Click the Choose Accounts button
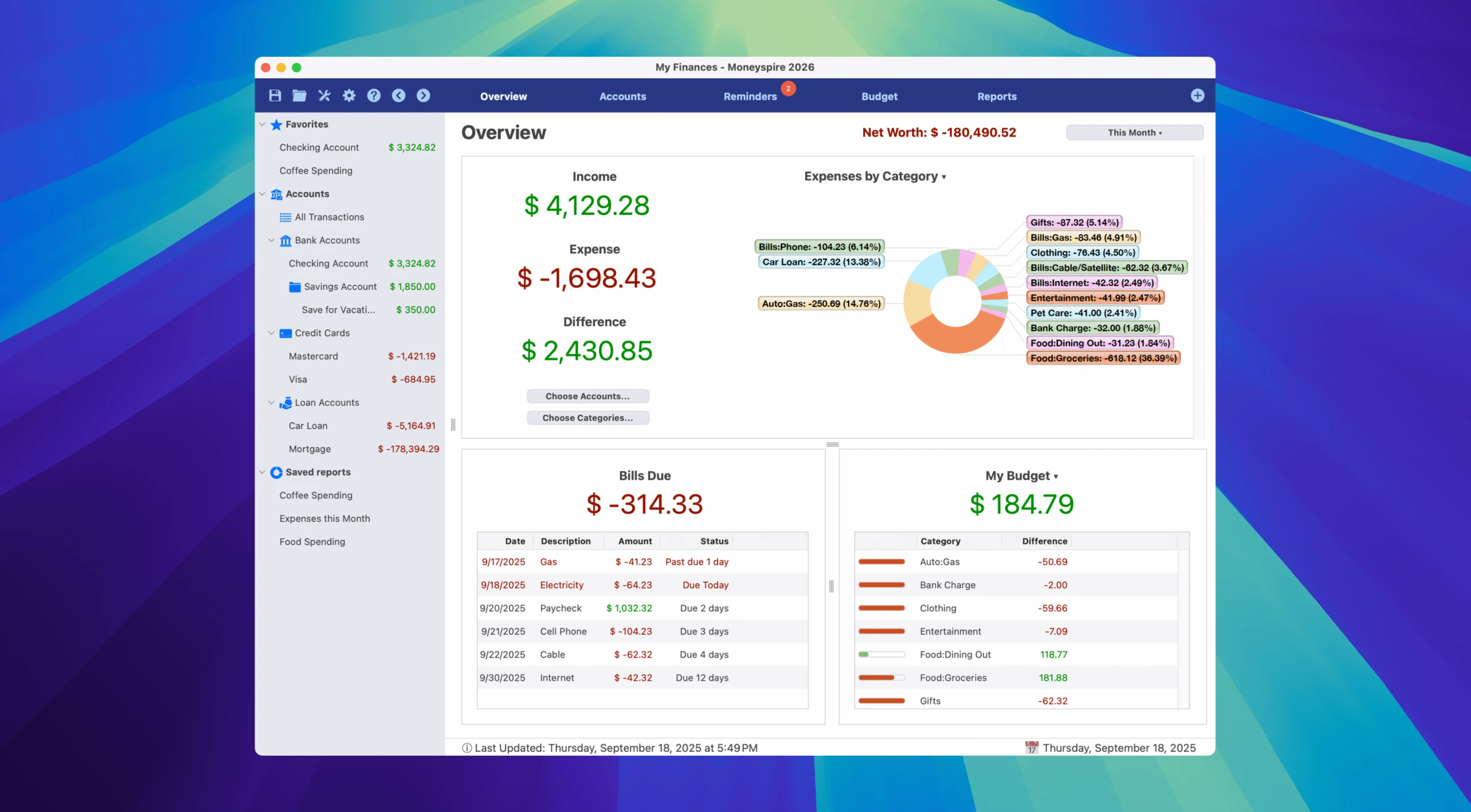Image resolution: width=1471 pixels, height=812 pixels. coord(587,396)
